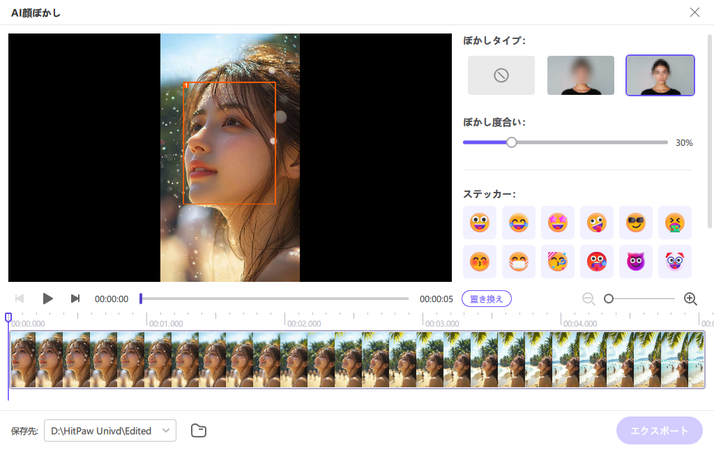
Task: Pick the medical mask emoji sticker
Action: (x=518, y=261)
